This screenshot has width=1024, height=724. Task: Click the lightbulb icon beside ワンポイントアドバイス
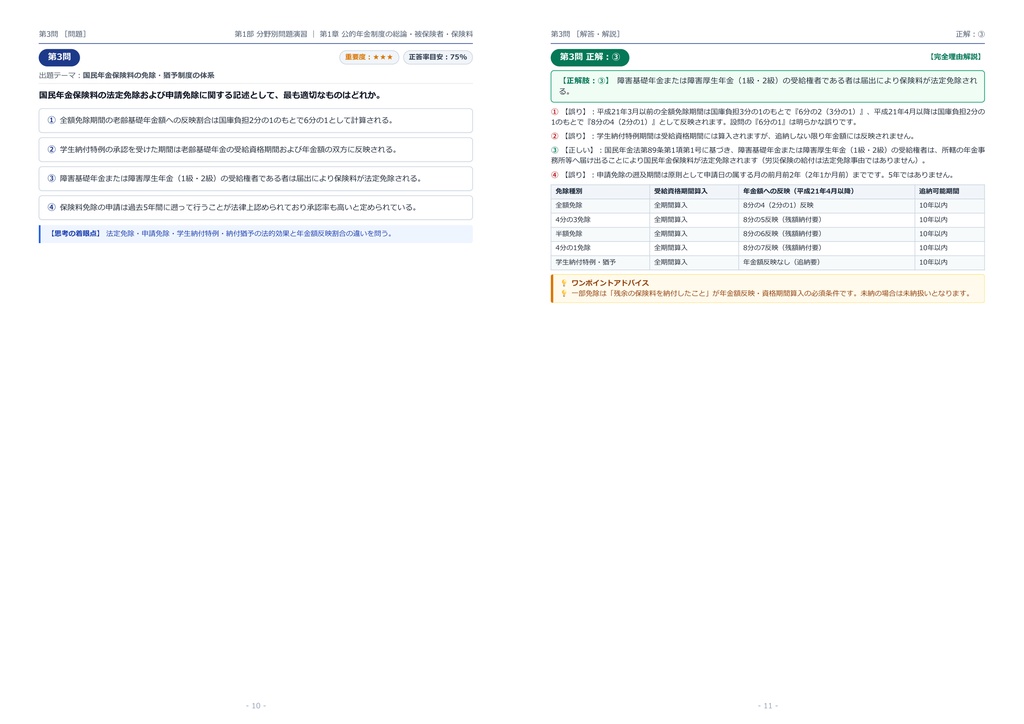pyautogui.click(x=564, y=283)
